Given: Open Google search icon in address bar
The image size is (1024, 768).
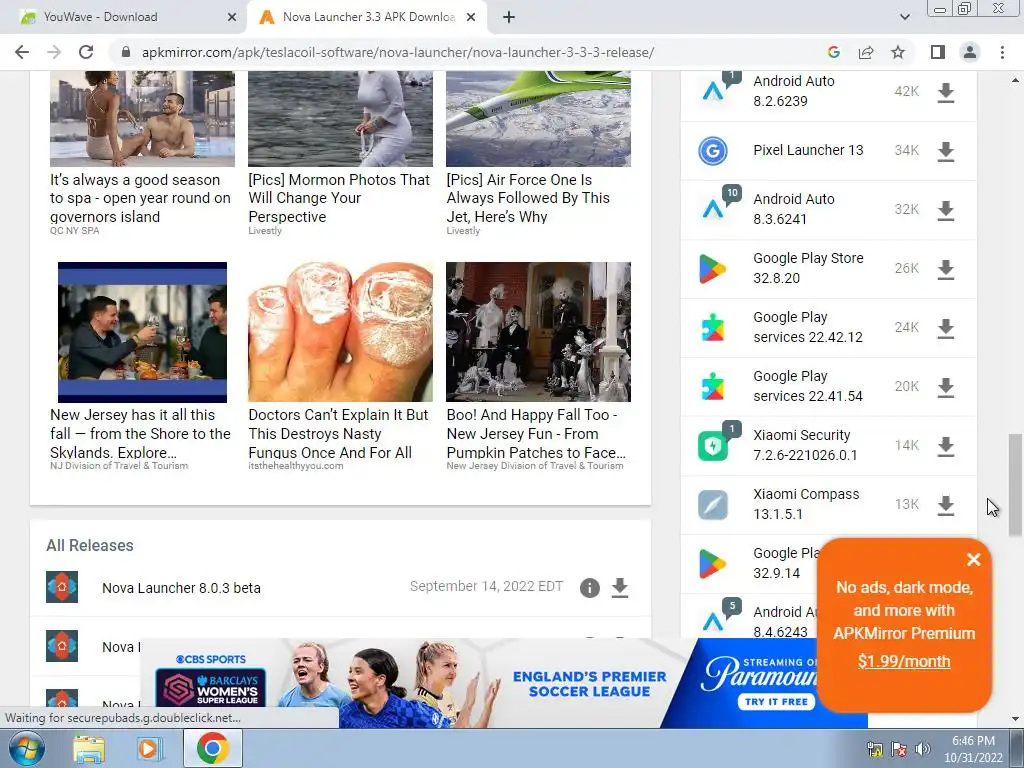Looking at the screenshot, I should coord(833,52).
